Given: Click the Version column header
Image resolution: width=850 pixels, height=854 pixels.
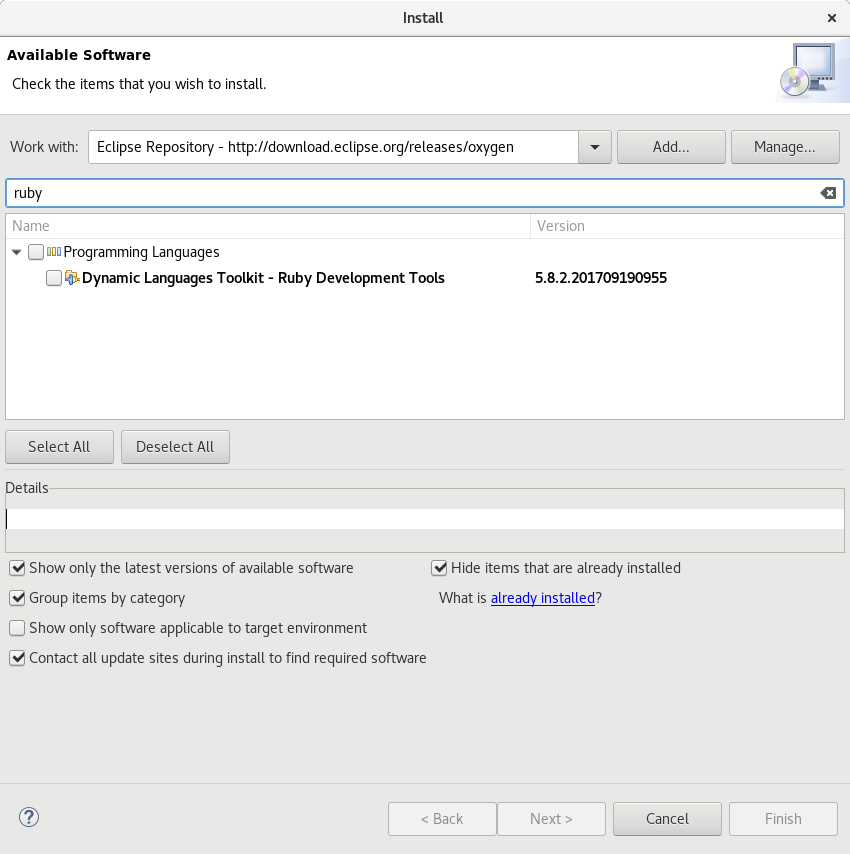Looking at the screenshot, I should point(686,226).
